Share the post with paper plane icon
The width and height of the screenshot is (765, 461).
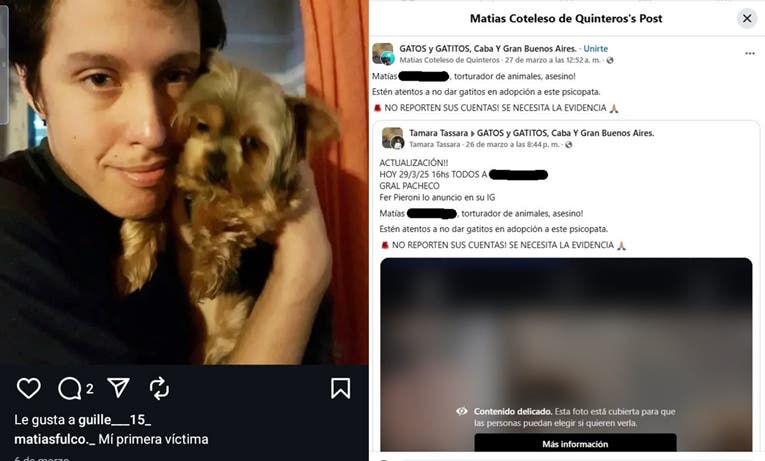click(x=119, y=388)
